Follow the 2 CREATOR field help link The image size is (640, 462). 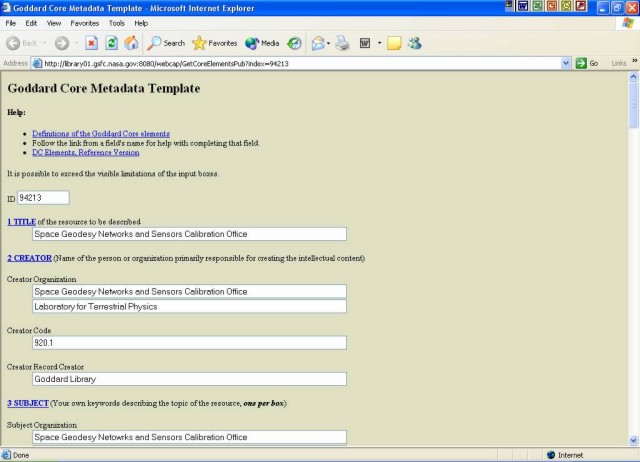[x=29, y=258]
